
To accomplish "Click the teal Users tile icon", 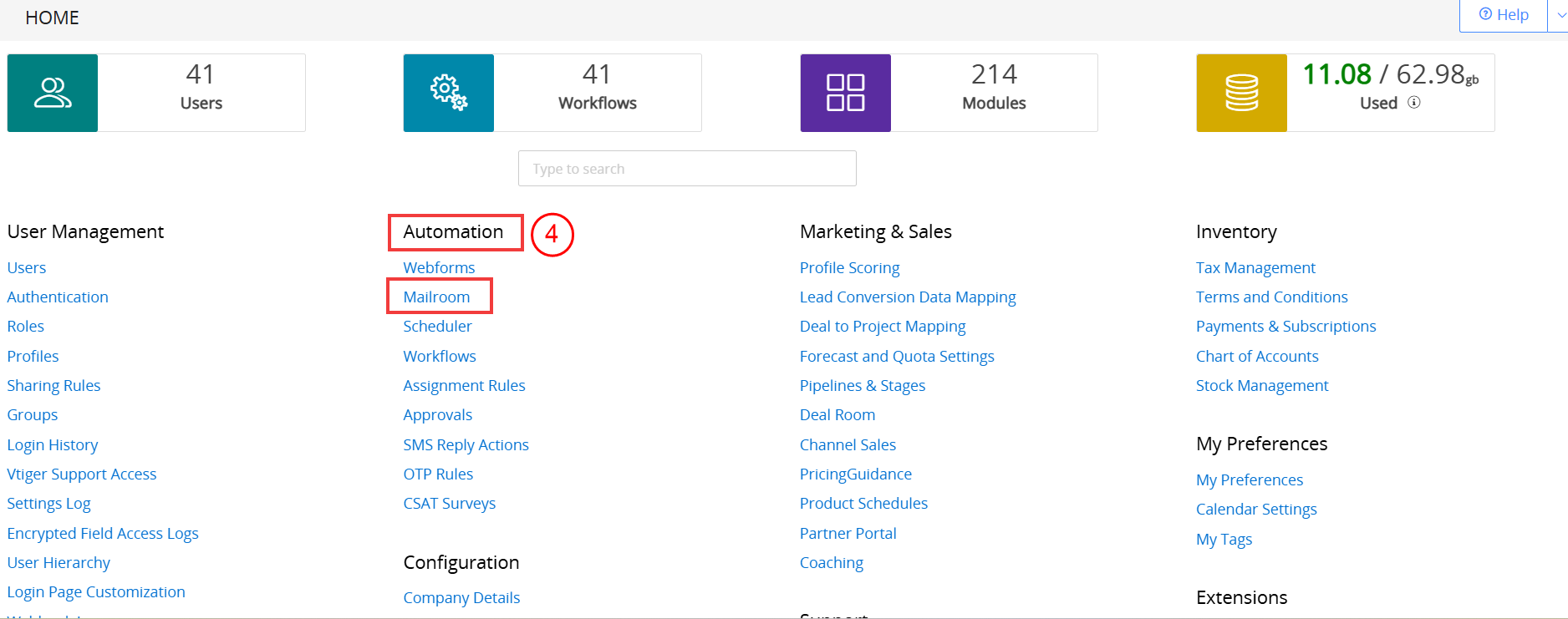I will pyautogui.click(x=53, y=93).
